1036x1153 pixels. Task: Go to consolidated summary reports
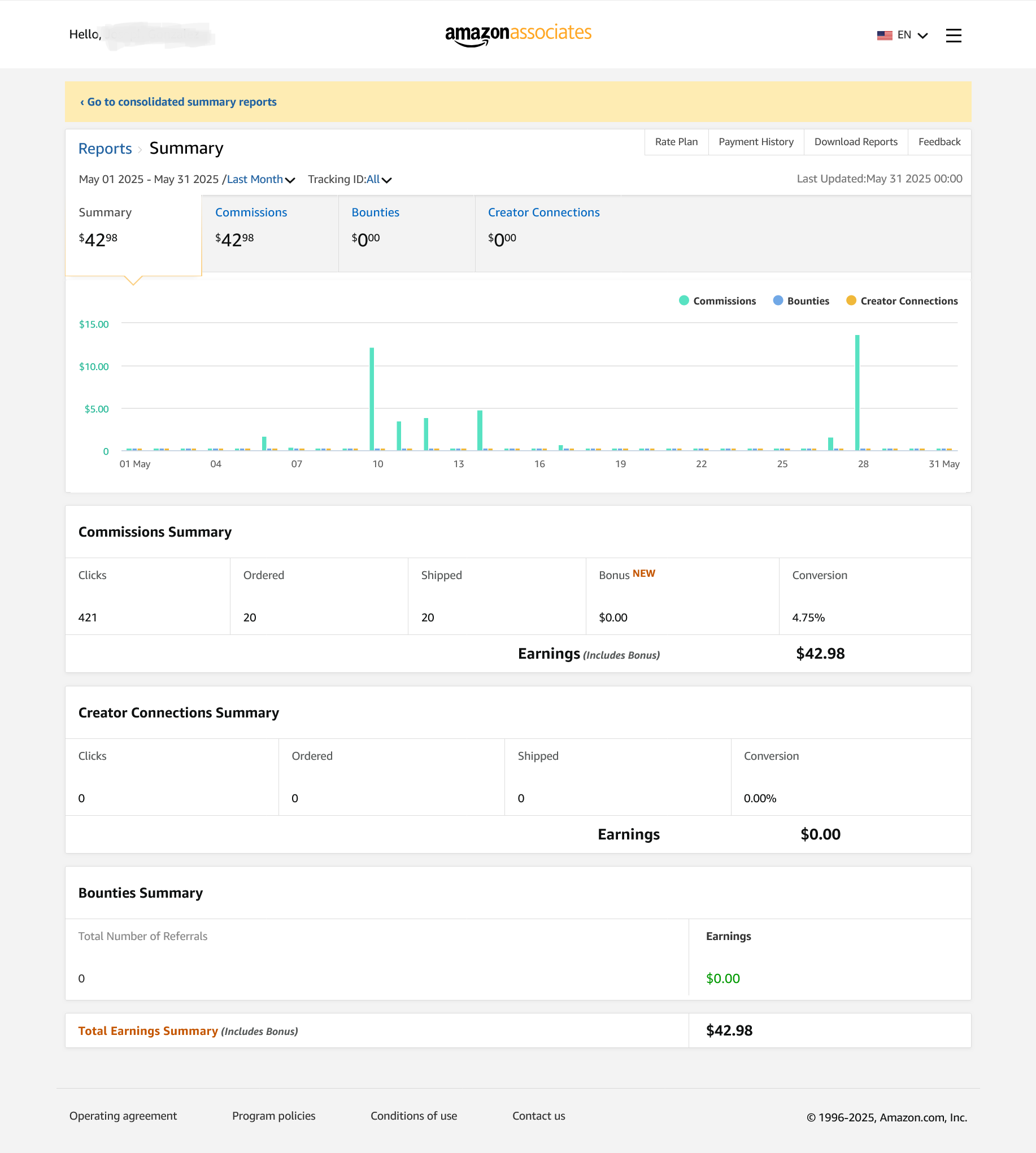click(x=178, y=102)
